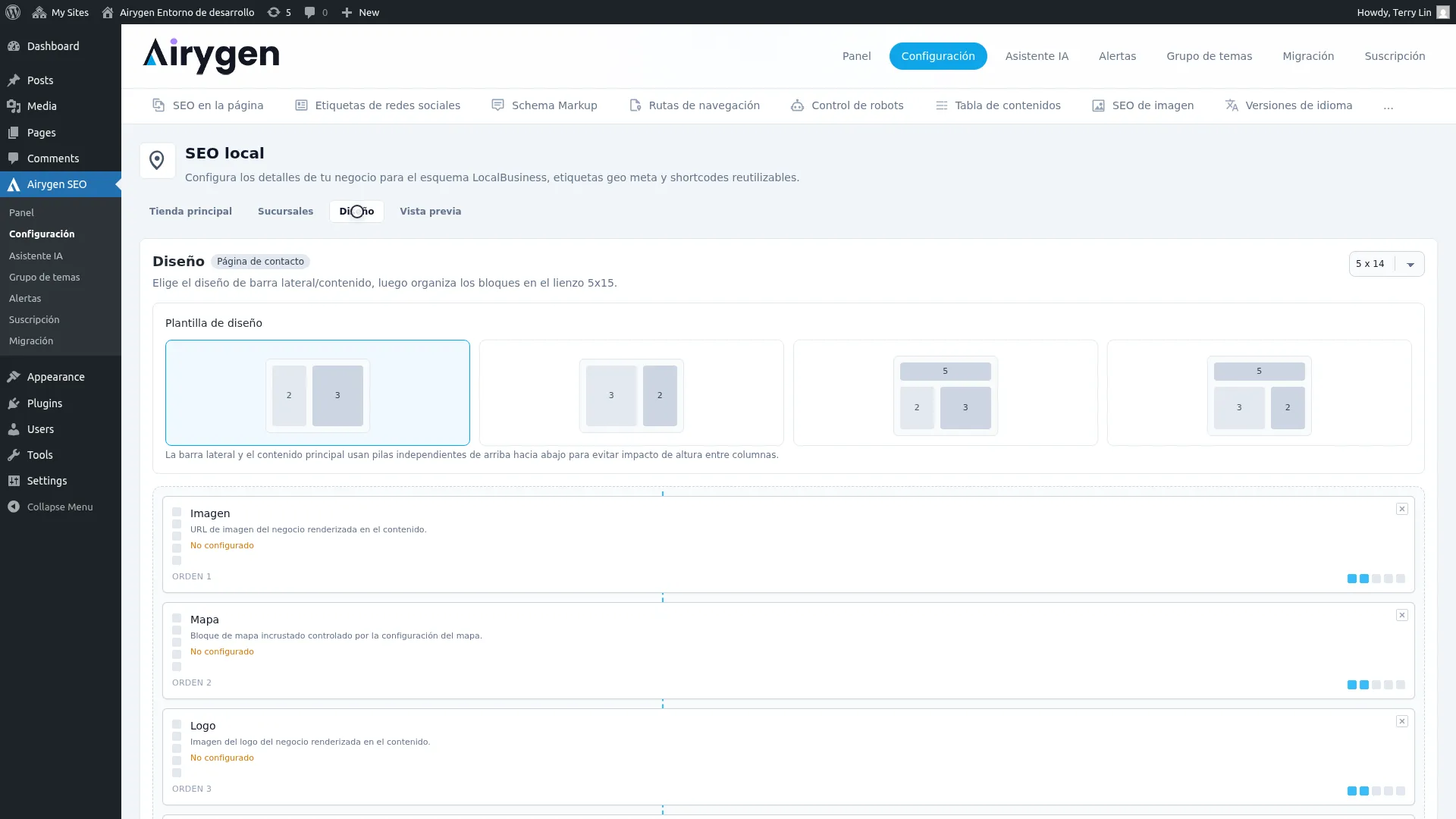This screenshot has width=1456, height=819.
Task: Open the WordPress logo menu
Action: (x=13, y=12)
